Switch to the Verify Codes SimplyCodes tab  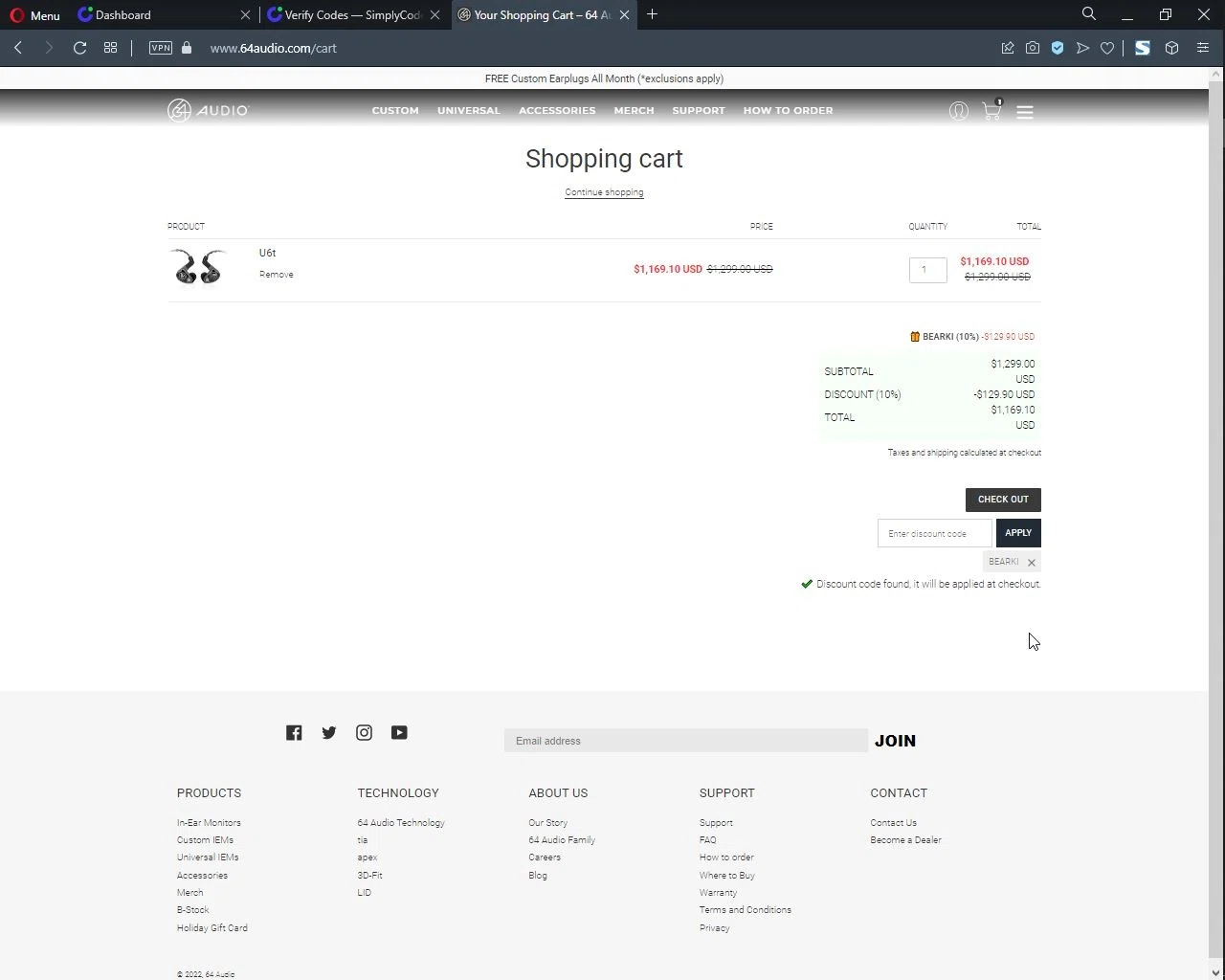pos(345,14)
